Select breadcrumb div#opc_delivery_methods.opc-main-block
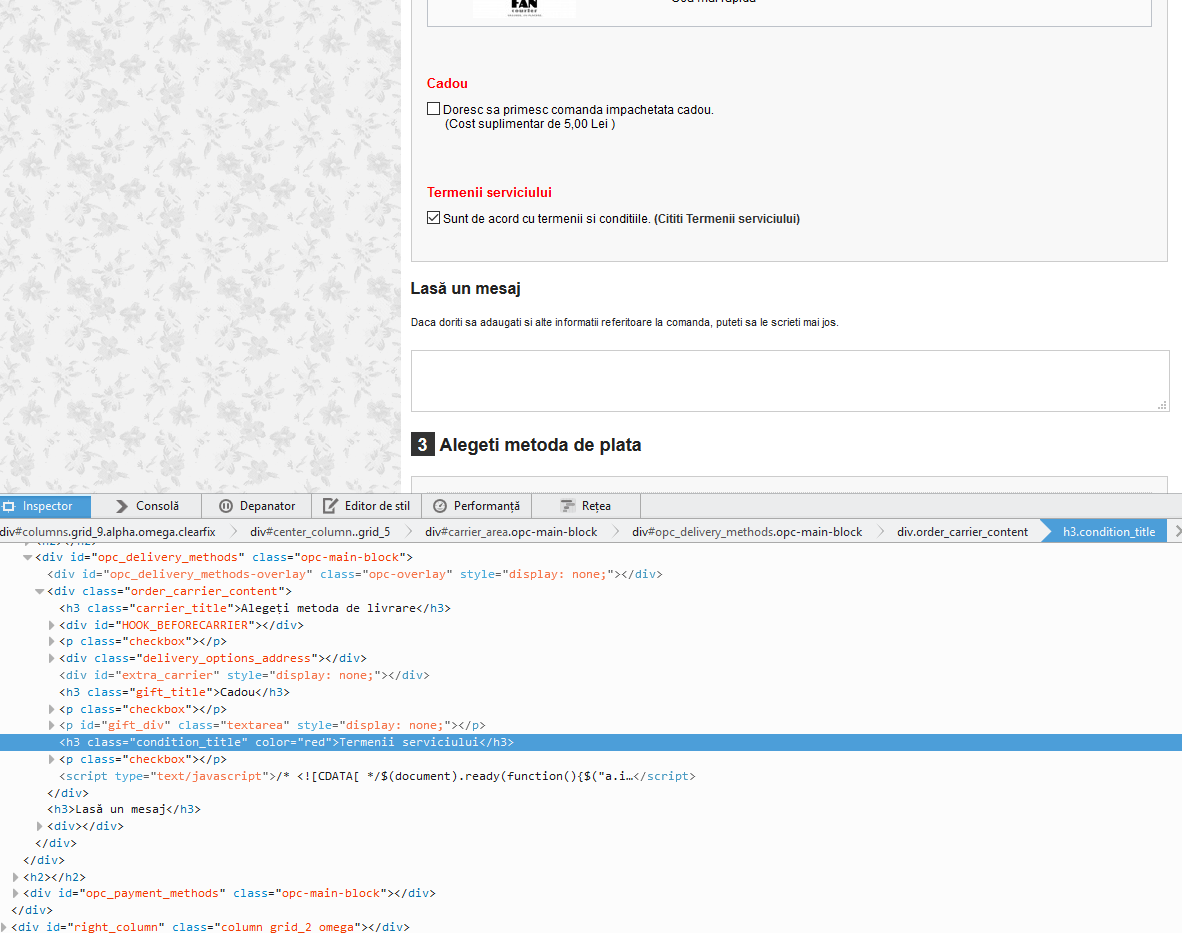 click(x=747, y=532)
